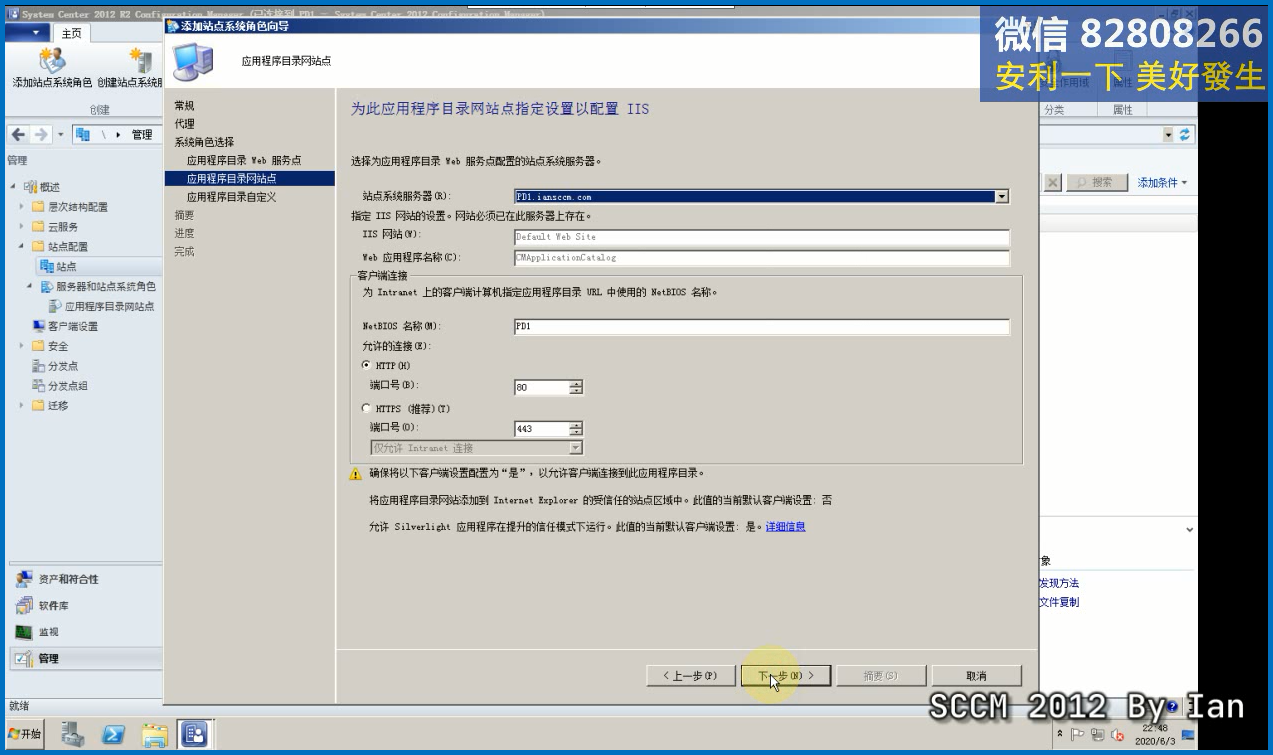Open the 软件库 workspace icon
This screenshot has width=1273, height=755.
pos(24,605)
